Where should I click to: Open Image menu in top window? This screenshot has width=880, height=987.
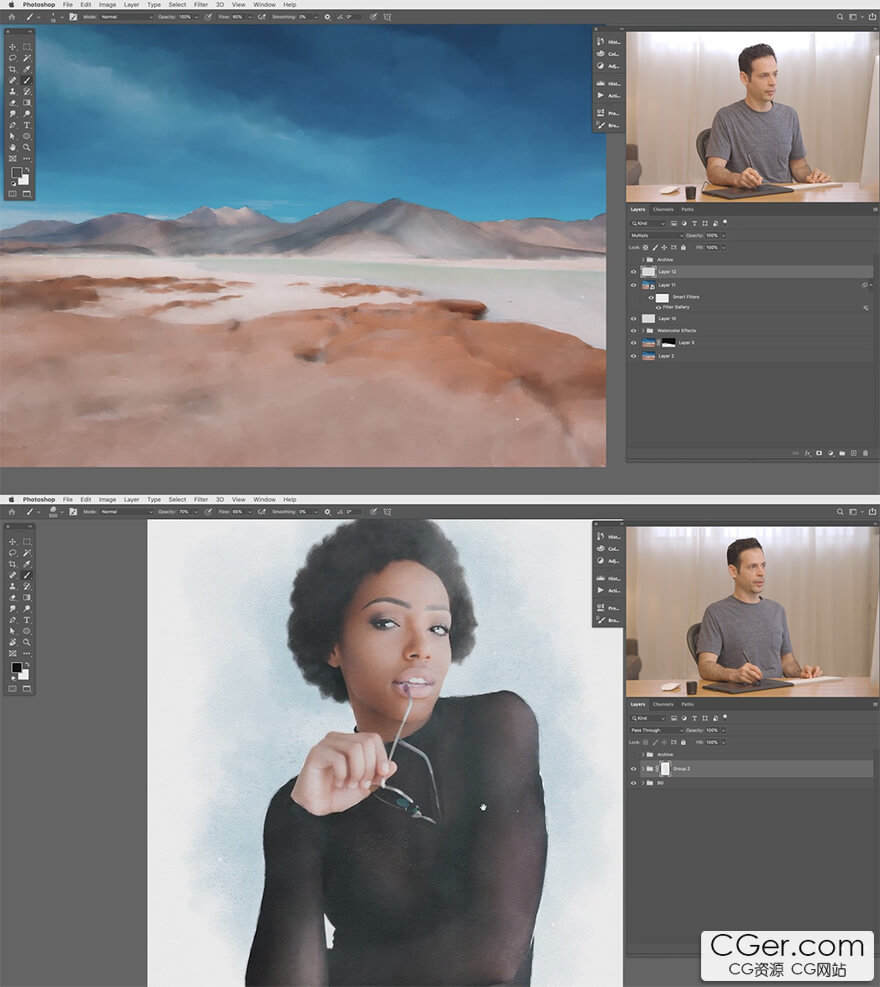point(107,4)
